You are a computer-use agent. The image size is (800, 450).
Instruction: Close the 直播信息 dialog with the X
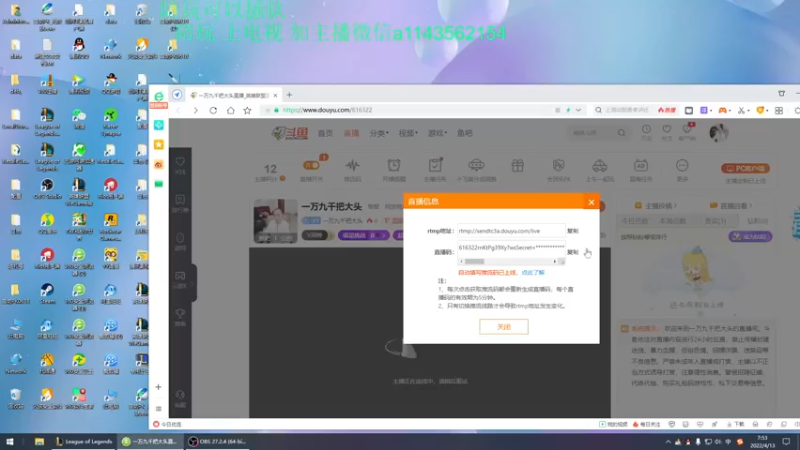[591, 202]
